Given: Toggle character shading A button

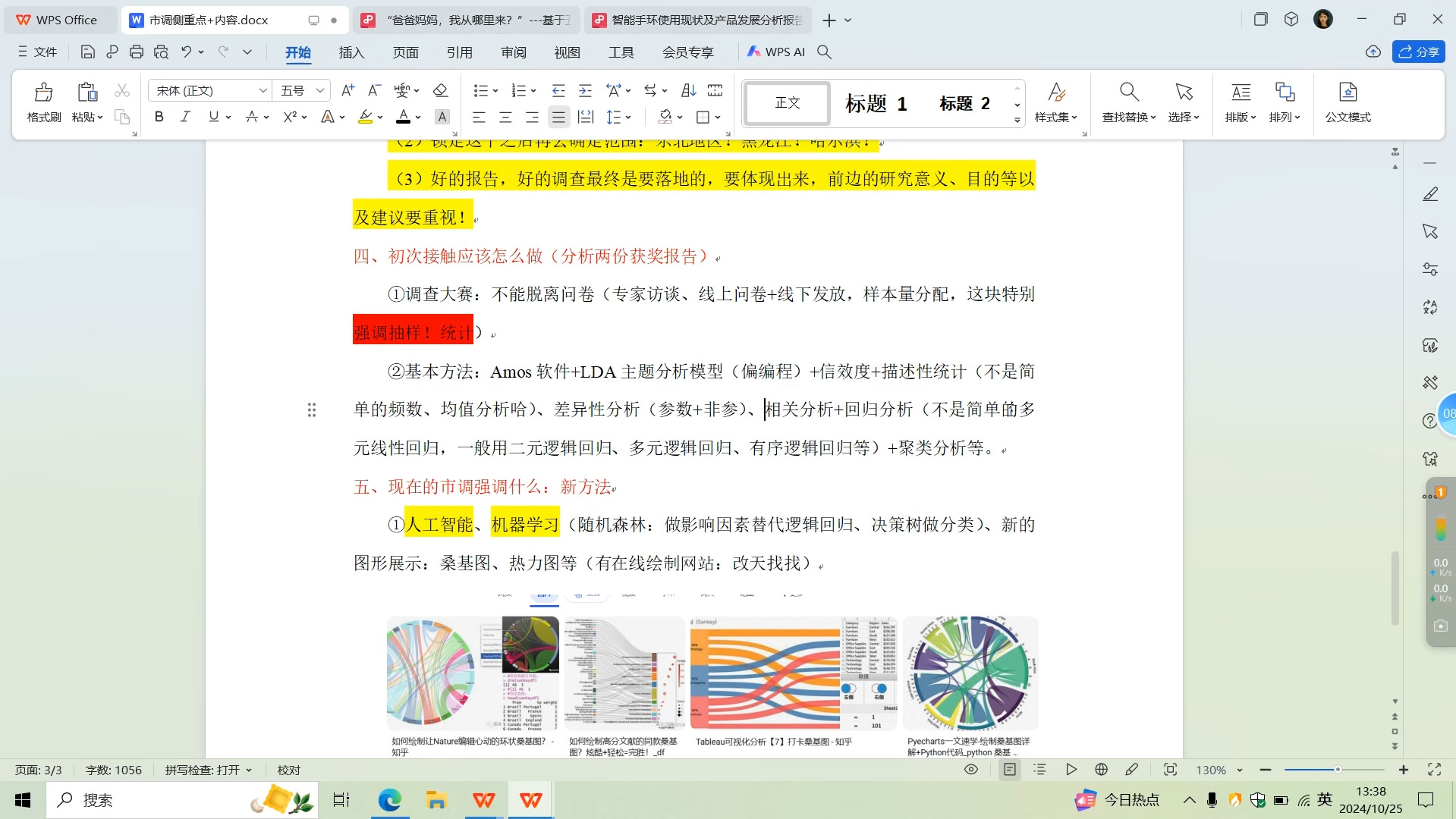Looking at the screenshot, I should pos(442,117).
